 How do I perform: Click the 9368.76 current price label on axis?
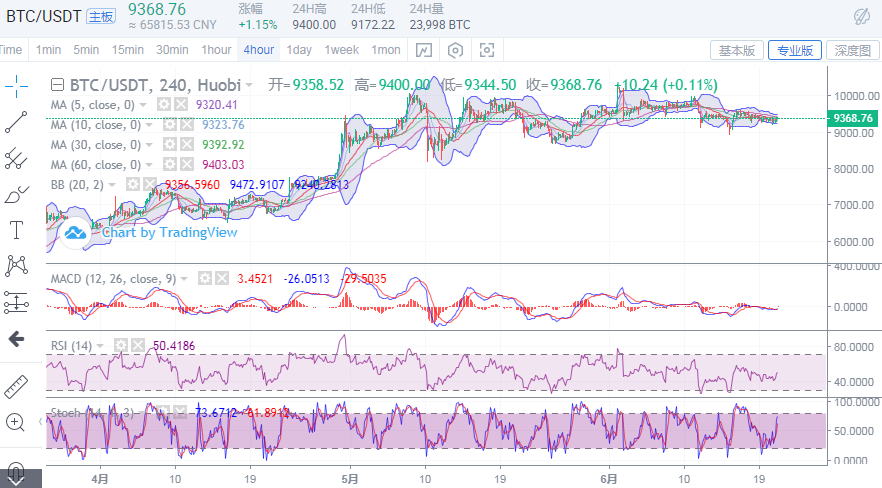coord(853,118)
